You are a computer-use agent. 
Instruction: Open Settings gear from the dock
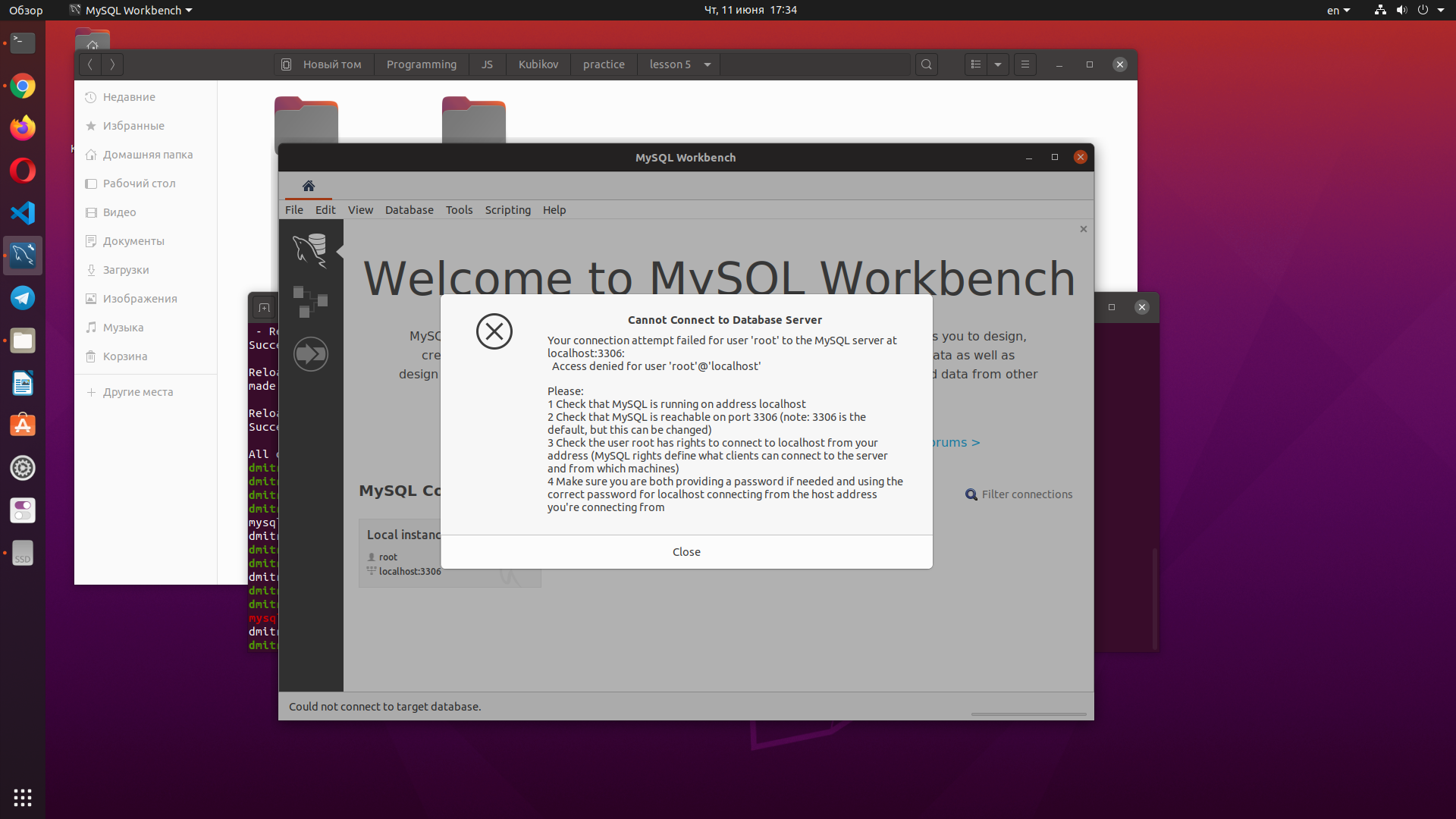23,468
